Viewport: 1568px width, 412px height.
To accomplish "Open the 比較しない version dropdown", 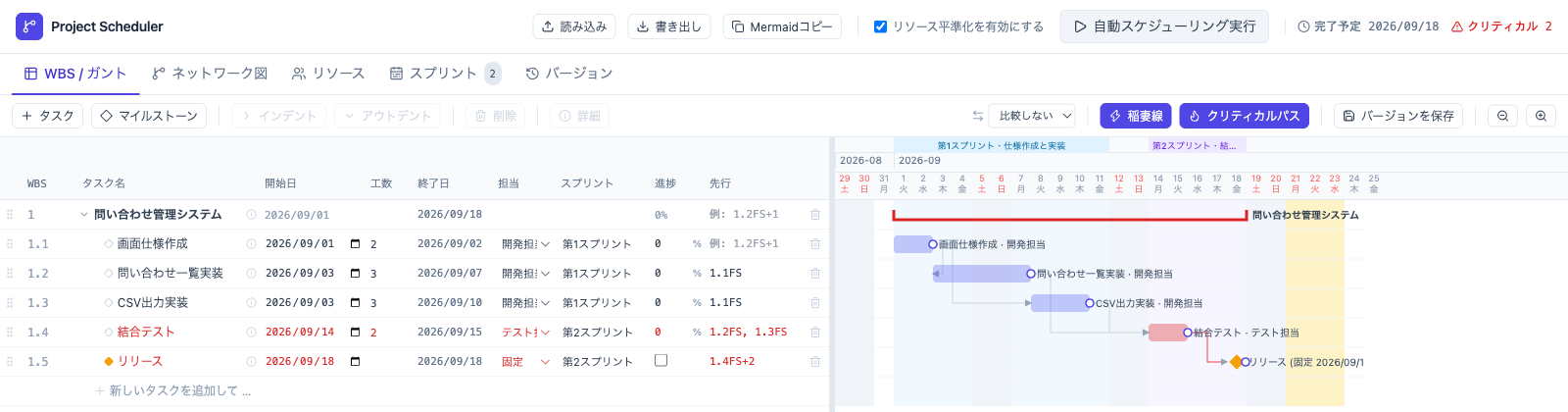I will [1032, 116].
